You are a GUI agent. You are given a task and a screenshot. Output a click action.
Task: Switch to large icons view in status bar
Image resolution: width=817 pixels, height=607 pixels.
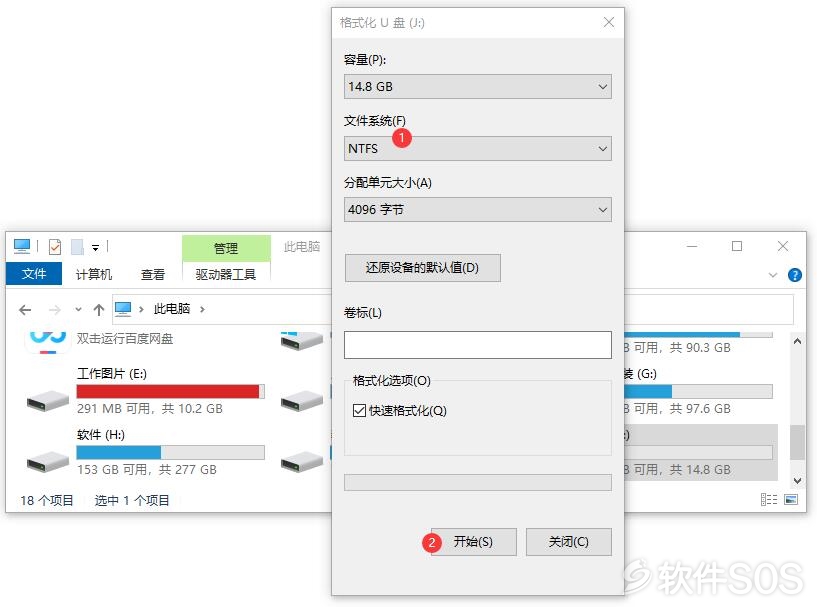click(x=791, y=500)
